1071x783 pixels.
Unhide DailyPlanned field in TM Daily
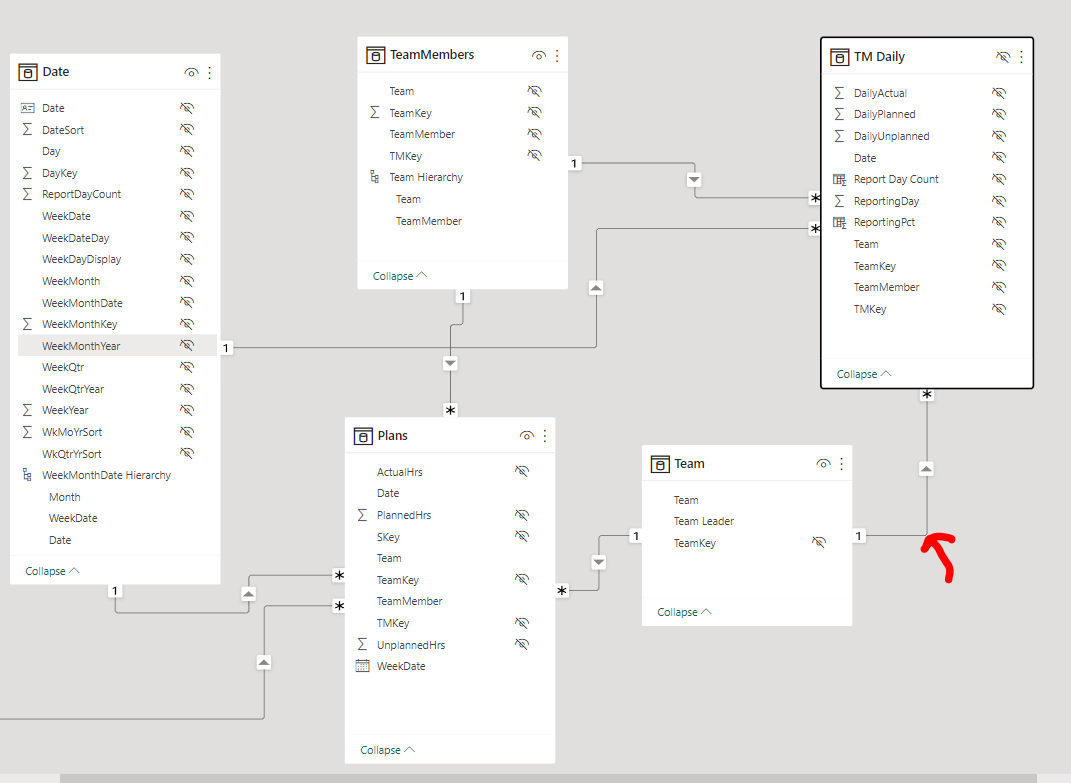tap(999, 114)
